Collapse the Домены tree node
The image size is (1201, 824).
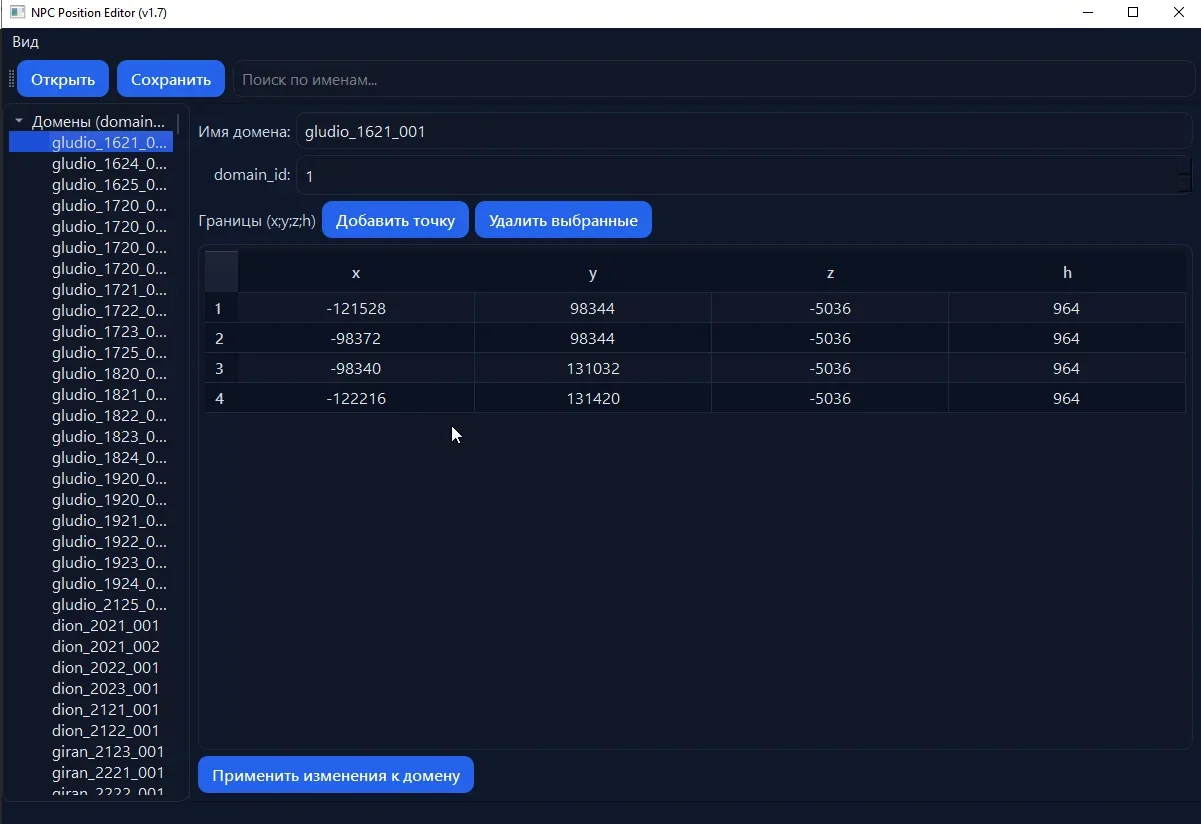tap(19, 121)
